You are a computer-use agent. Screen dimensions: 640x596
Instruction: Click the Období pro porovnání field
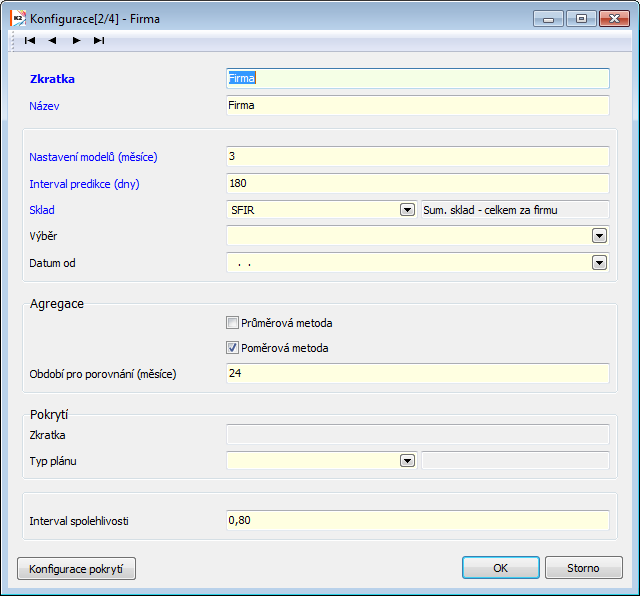[418, 373]
